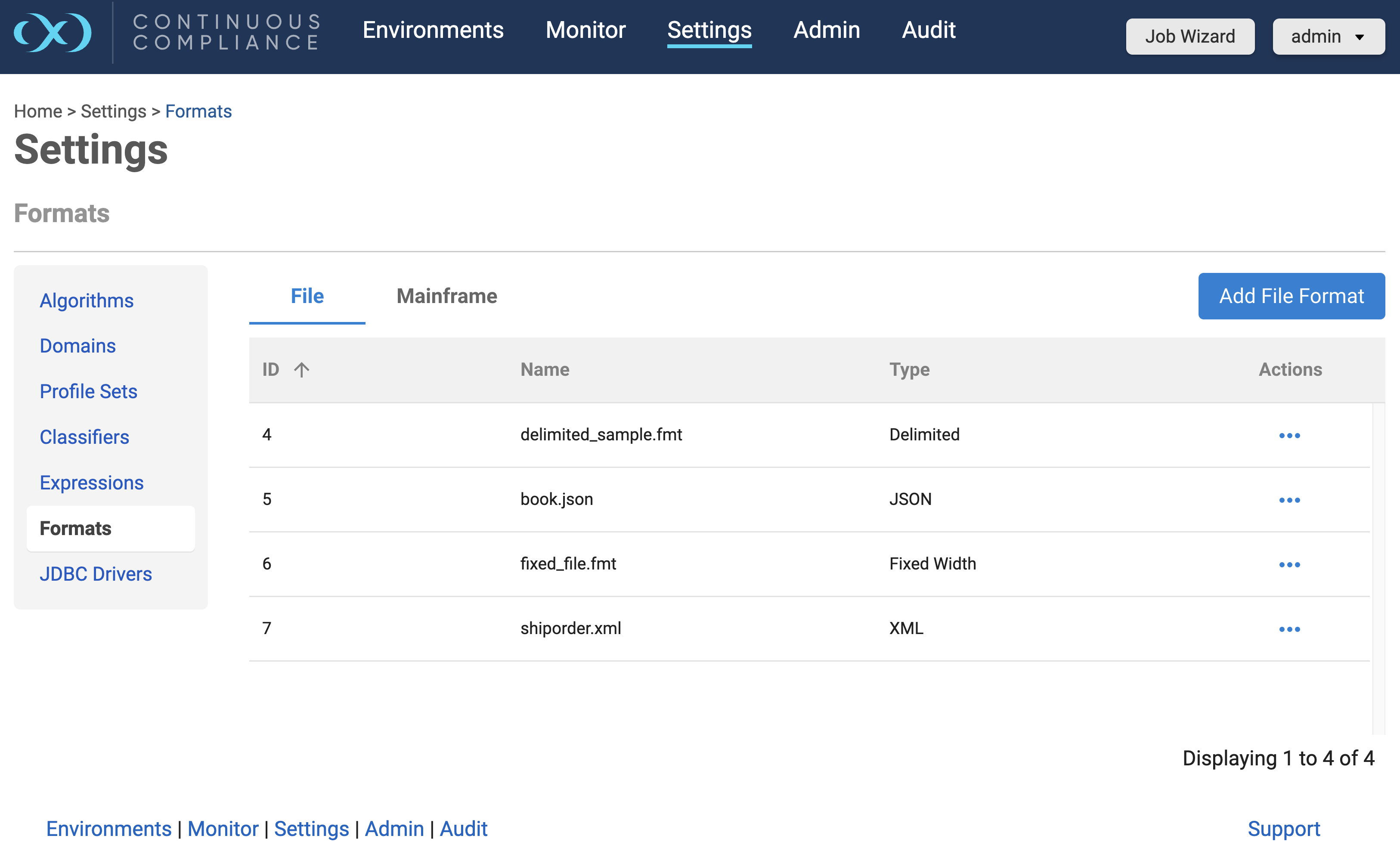
Task: Open actions menu for delimited_sample.fmt
Action: [1289, 436]
